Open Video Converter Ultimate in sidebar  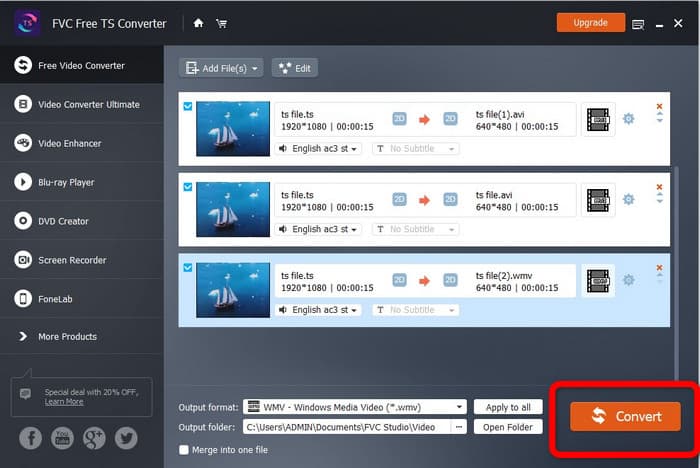pos(82,104)
